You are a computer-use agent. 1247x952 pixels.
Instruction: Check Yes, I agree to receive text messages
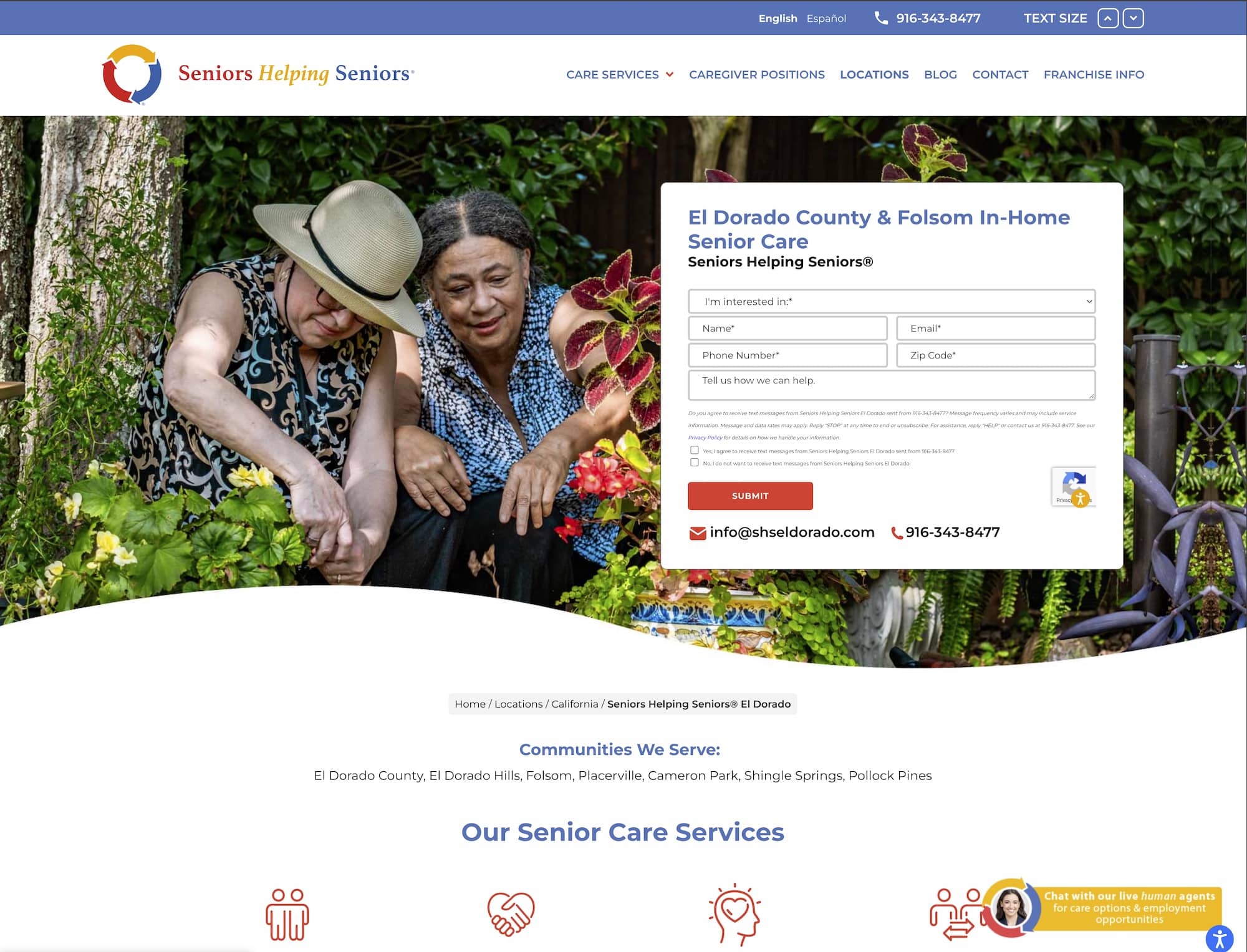tap(694, 450)
